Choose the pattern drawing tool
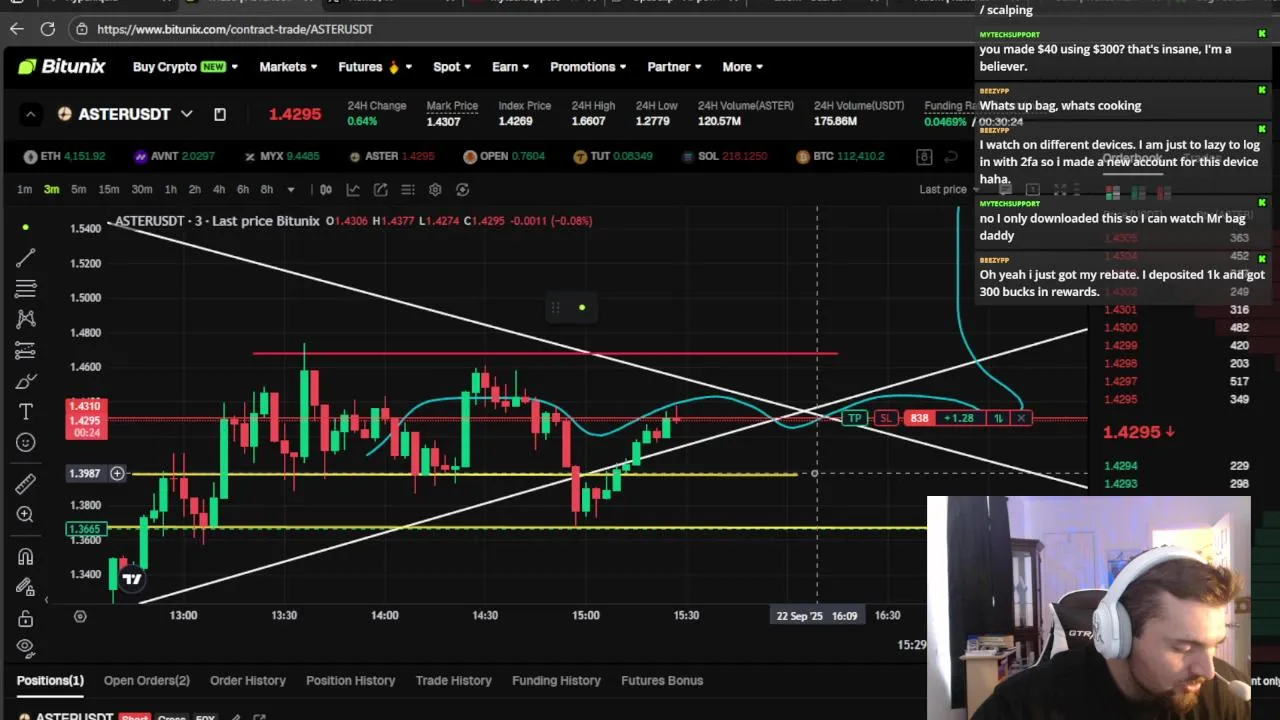The height and width of the screenshot is (720, 1280). [x=26, y=319]
